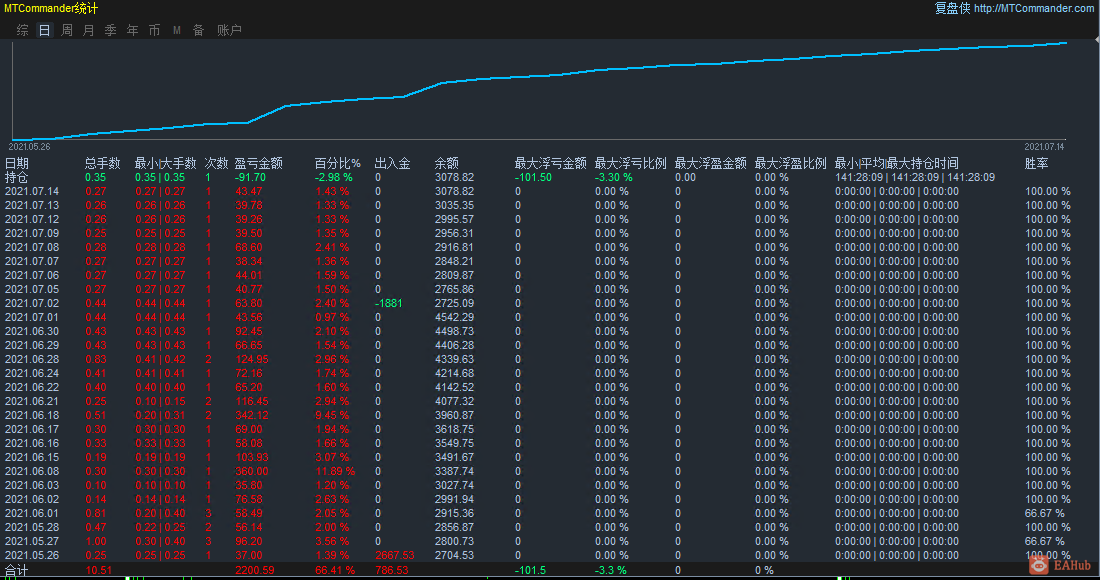
Task: Select the 2021.05.26 table row date
Action: click(x=32, y=556)
